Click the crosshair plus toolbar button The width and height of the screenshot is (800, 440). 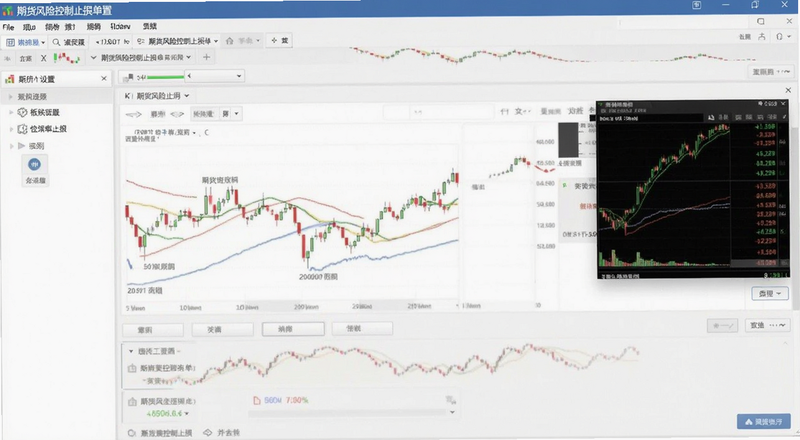point(280,41)
